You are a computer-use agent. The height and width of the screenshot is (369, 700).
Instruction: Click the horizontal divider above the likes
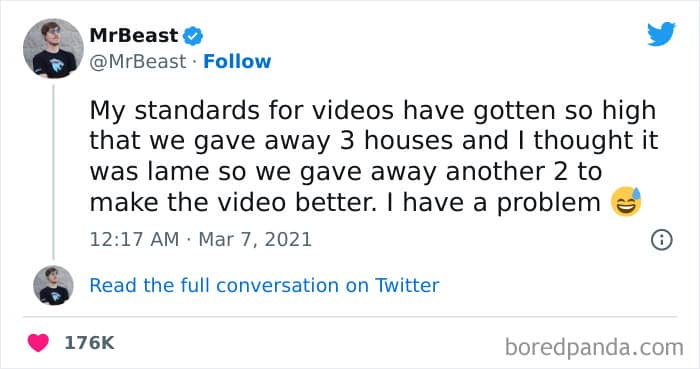[350, 317]
